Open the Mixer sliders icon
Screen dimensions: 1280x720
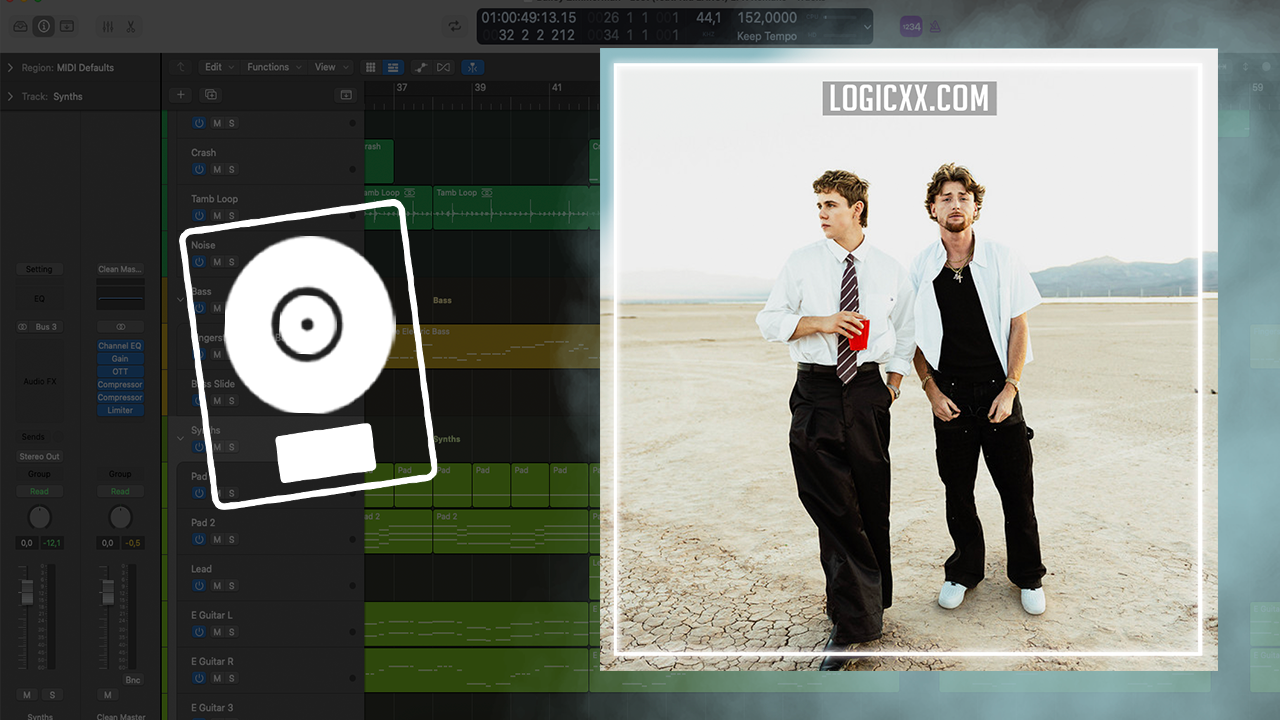click(107, 26)
